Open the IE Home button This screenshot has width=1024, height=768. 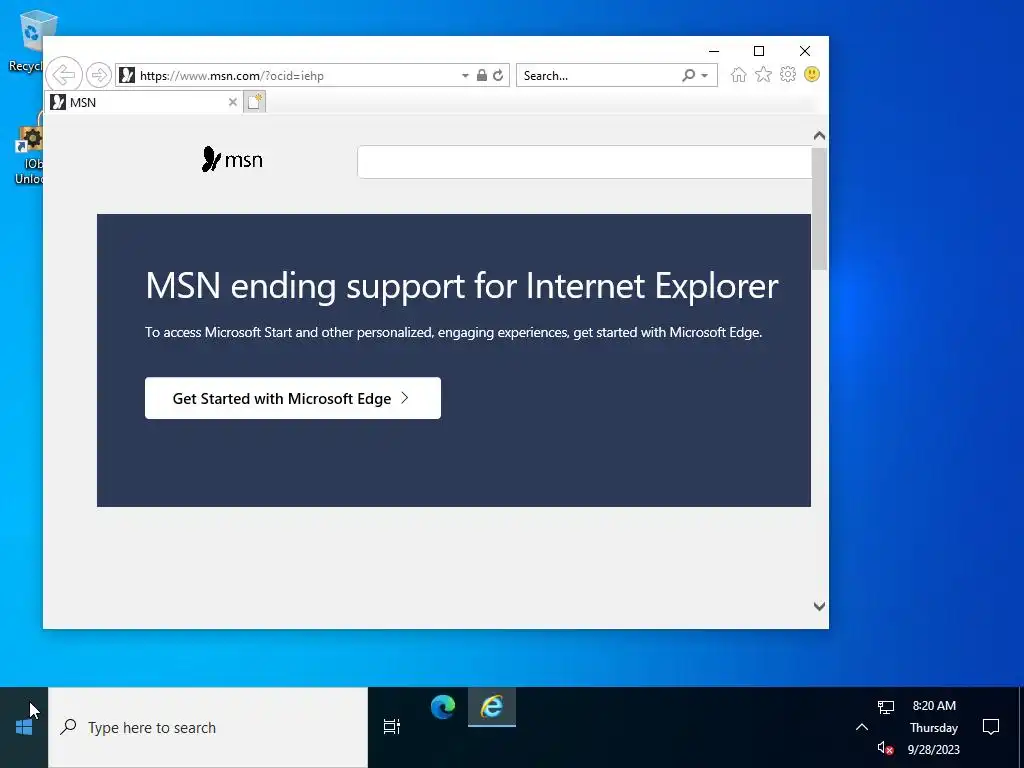click(x=739, y=74)
